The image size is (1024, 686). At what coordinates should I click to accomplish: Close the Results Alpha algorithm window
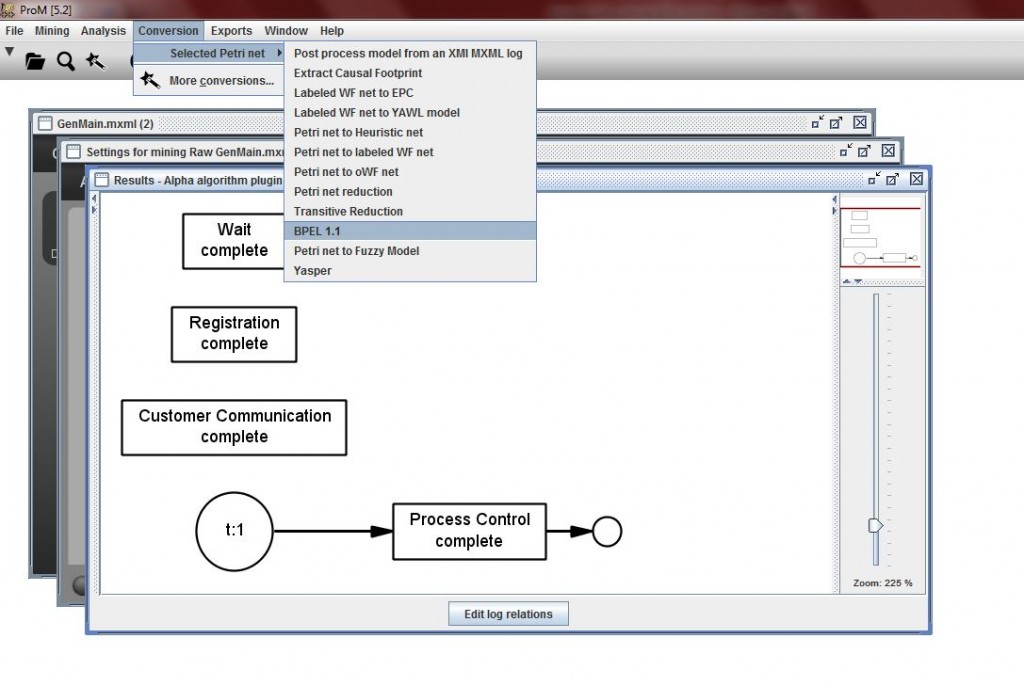click(x=916, y=178)
